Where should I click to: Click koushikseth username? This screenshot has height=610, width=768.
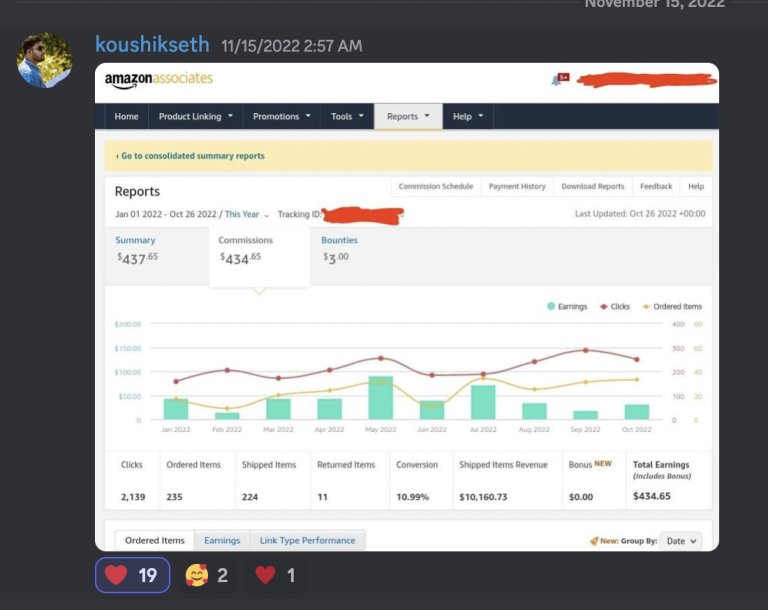point(152,45)
